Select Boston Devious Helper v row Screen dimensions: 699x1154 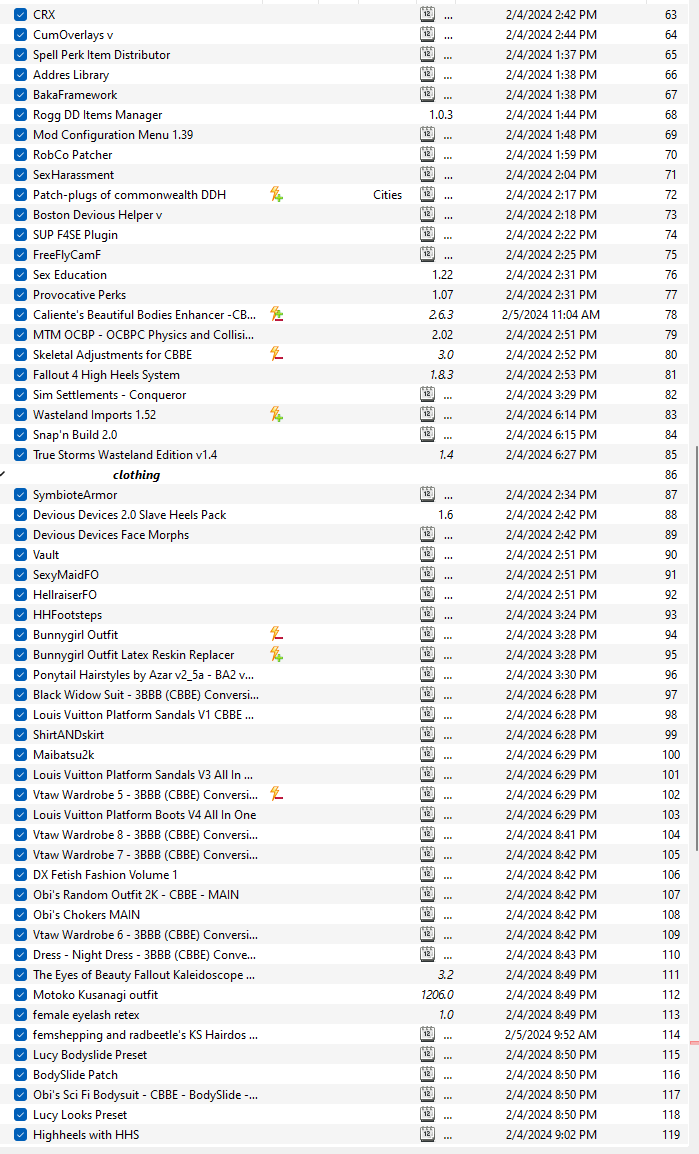(98, 215)
